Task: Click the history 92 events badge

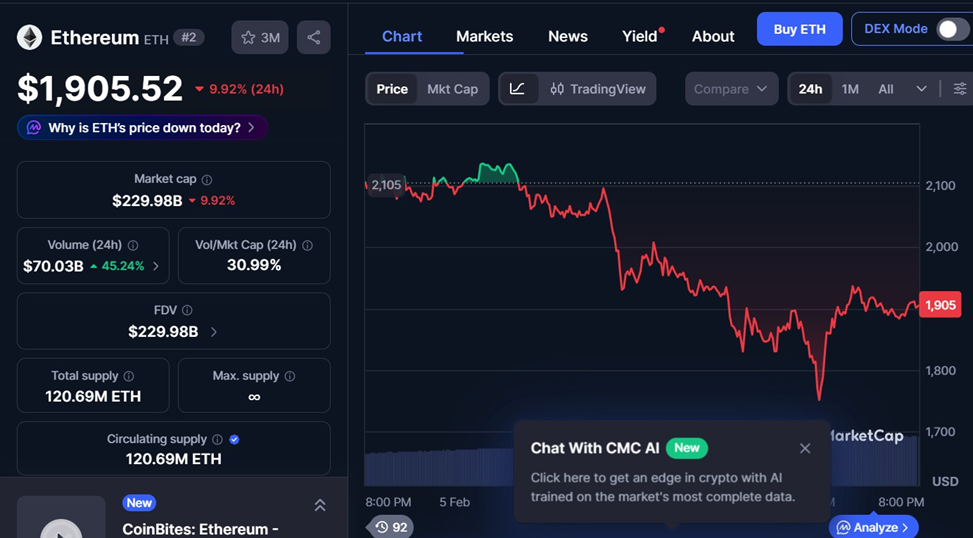Action: coord(391,526)
